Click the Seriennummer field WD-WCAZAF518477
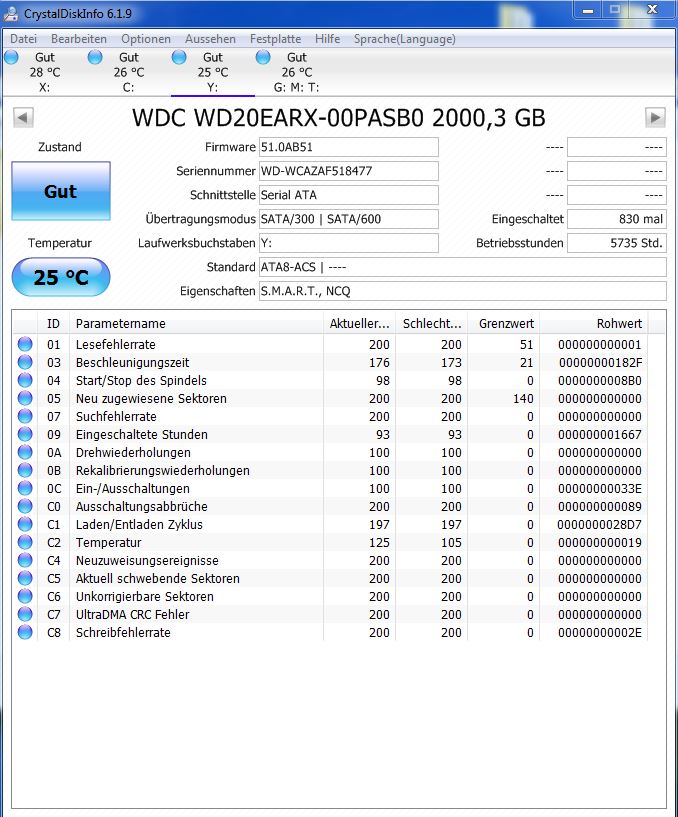The image size is (678, 817). tap(349, 171)
